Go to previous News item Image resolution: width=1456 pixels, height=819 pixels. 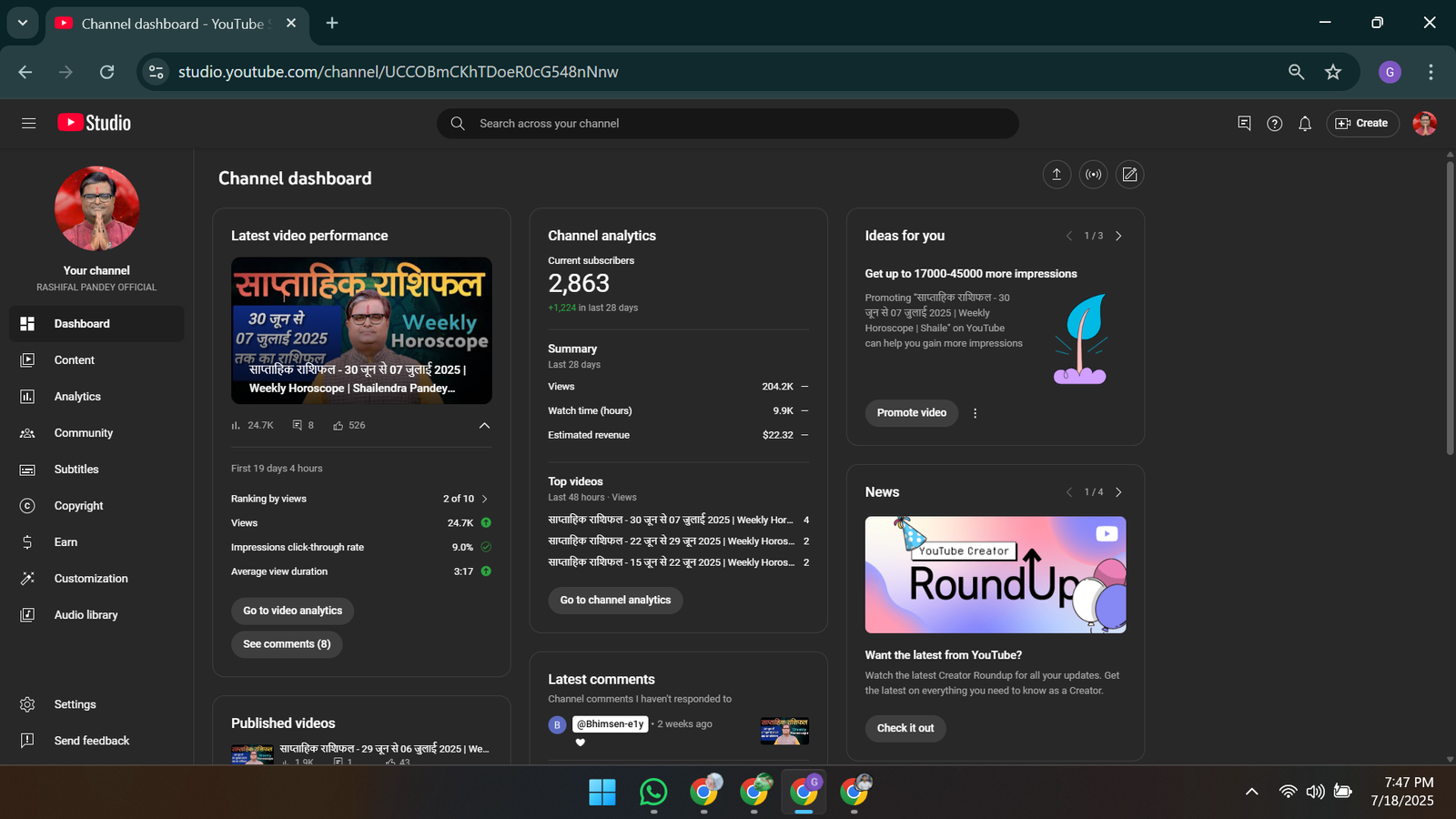tap(1069, 492)
